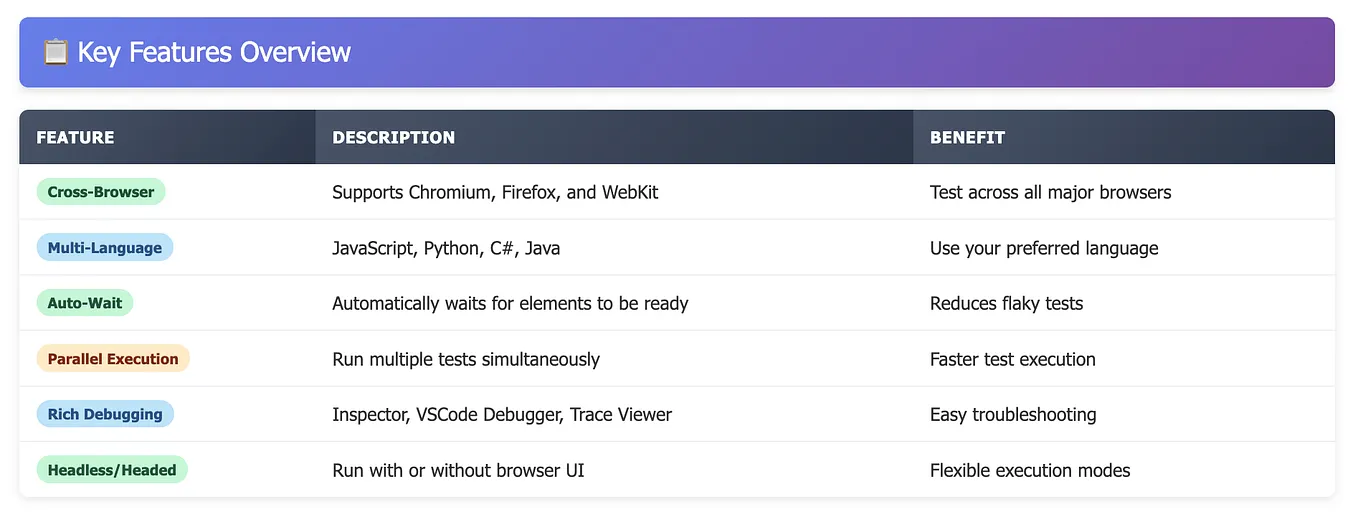Click 'Run multiple tests simultaneously' cell
Screen dimensions: 1358x522
[x=466, y=359]
